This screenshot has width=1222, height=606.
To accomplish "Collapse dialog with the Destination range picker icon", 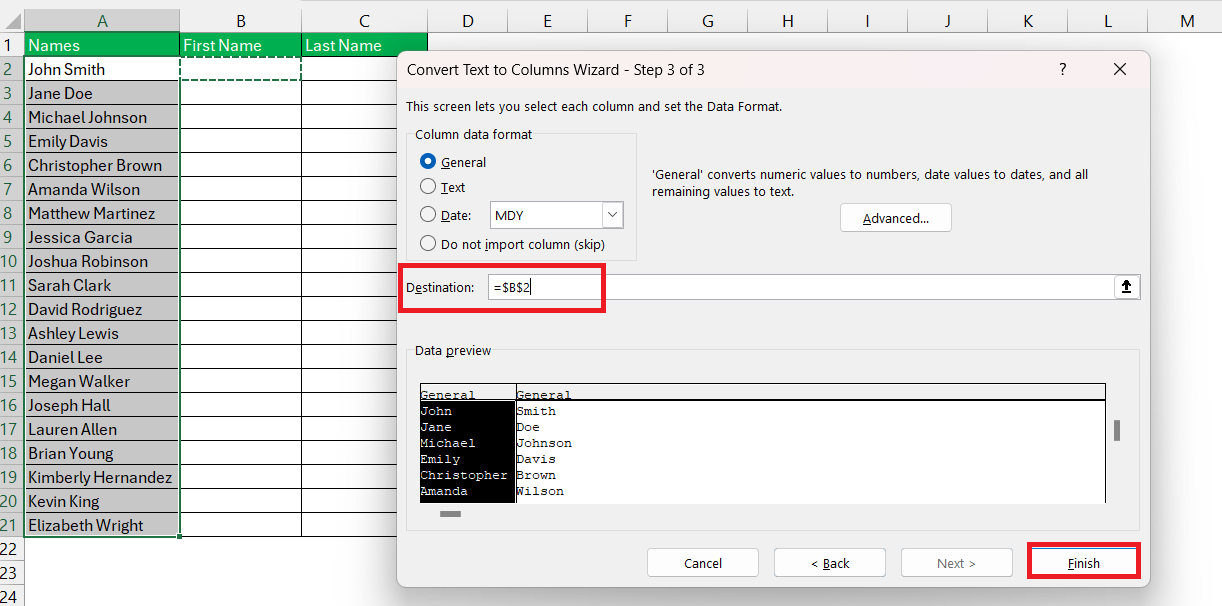I will [x=1127, y=287].
